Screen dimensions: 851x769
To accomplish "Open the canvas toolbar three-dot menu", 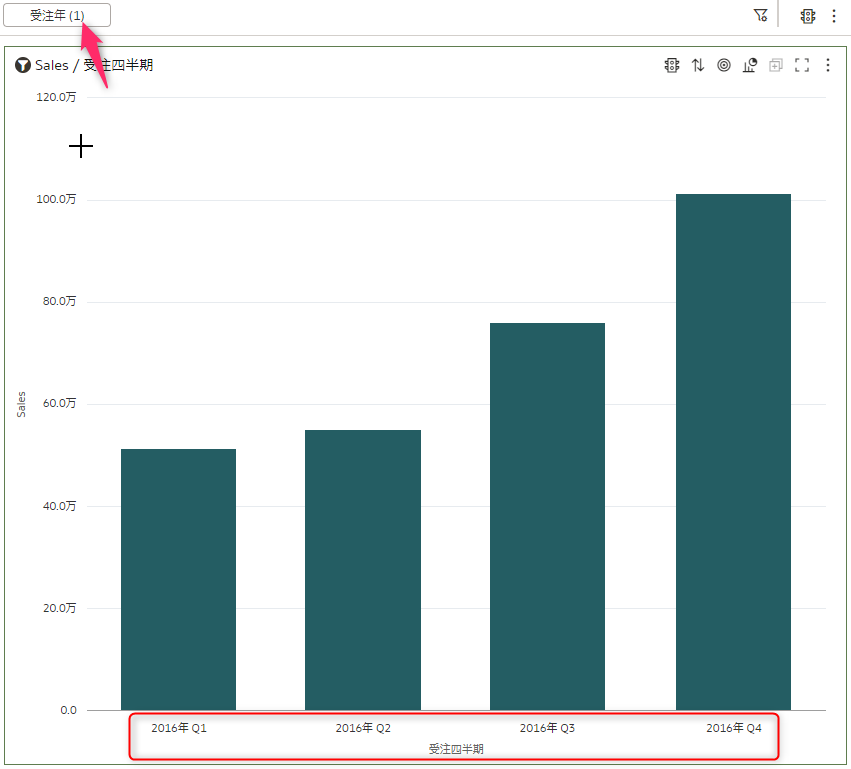I will pos(834,16).
